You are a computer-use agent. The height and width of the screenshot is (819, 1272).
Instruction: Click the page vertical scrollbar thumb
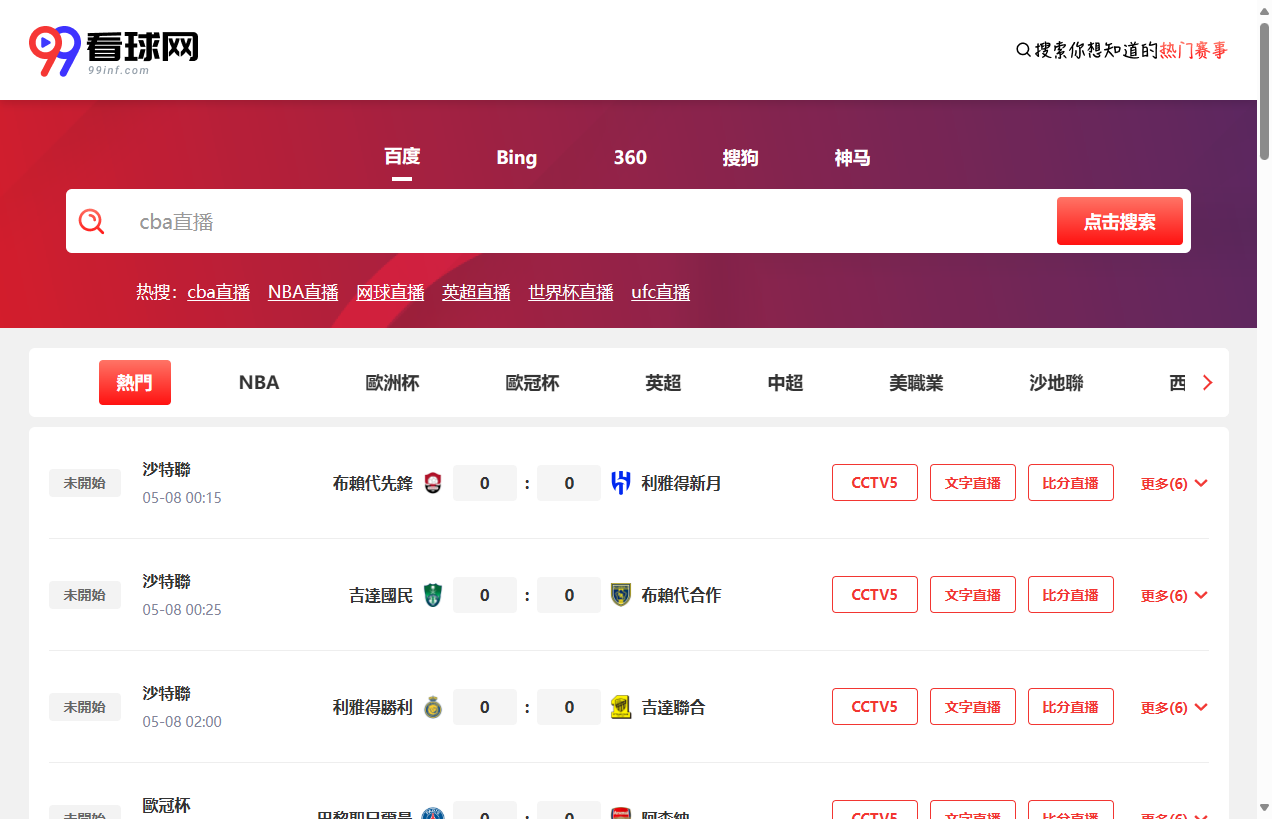(1264, 90)
